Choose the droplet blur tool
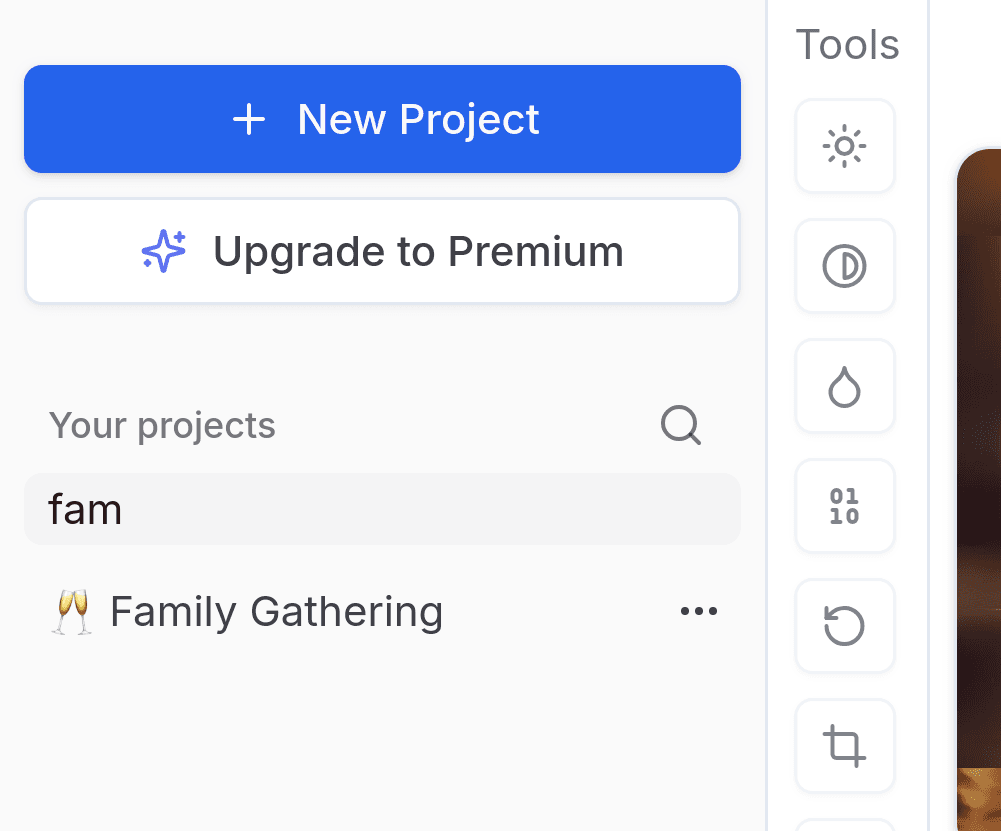 [x=845, y=386]
